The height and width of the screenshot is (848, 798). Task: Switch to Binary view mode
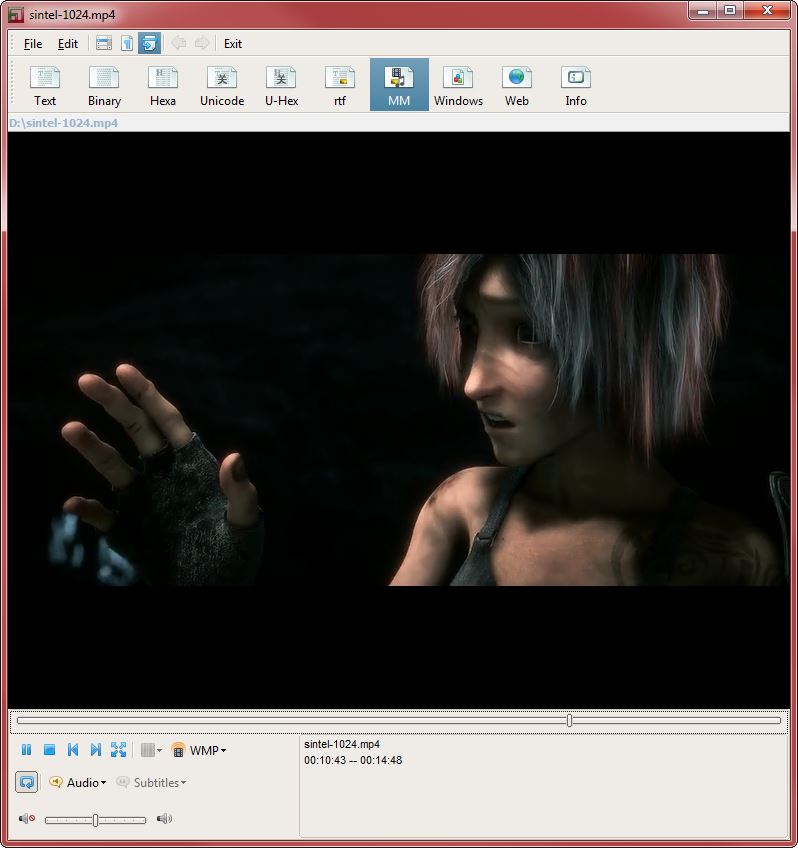[104, 85]
